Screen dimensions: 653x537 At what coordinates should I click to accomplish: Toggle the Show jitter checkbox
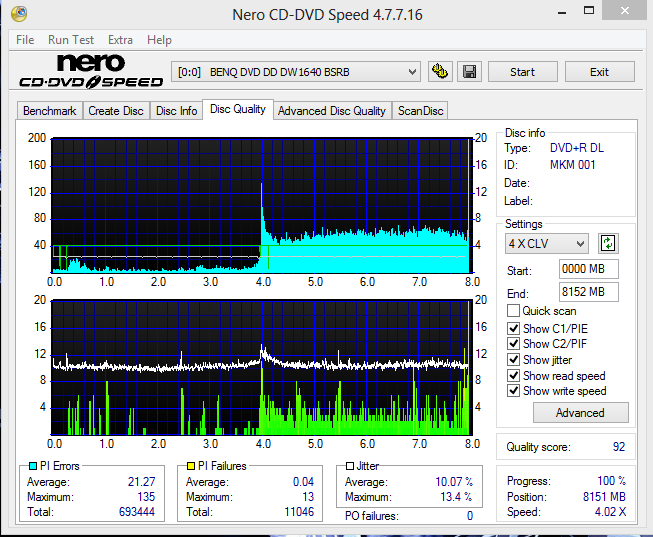[514, 359]
